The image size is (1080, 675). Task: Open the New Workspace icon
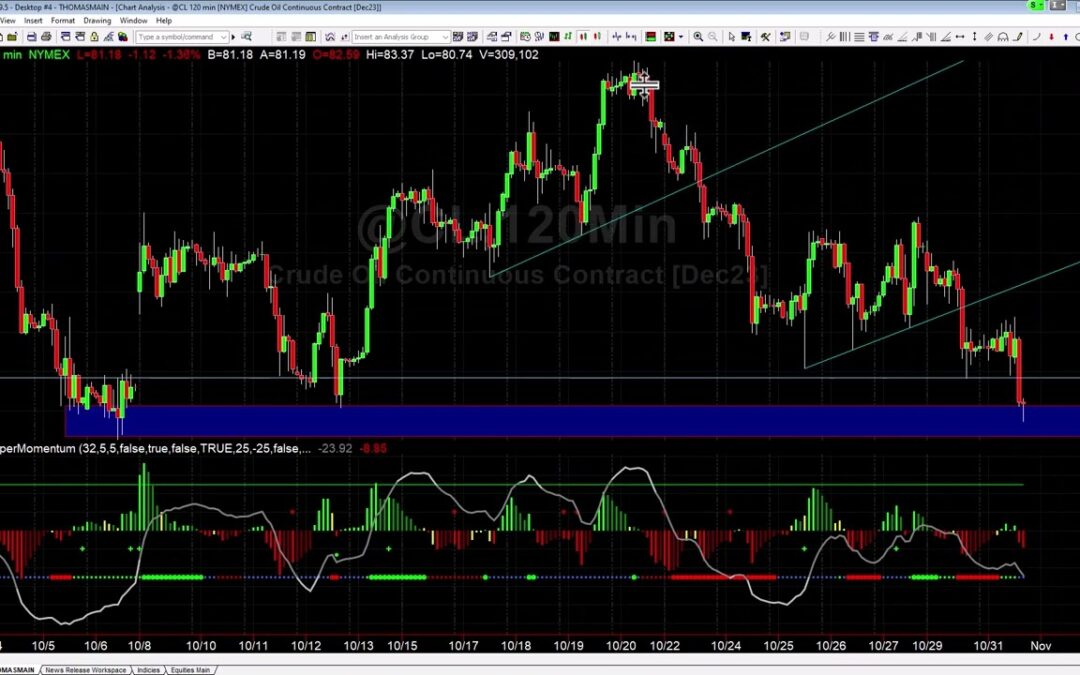[5, 37]
